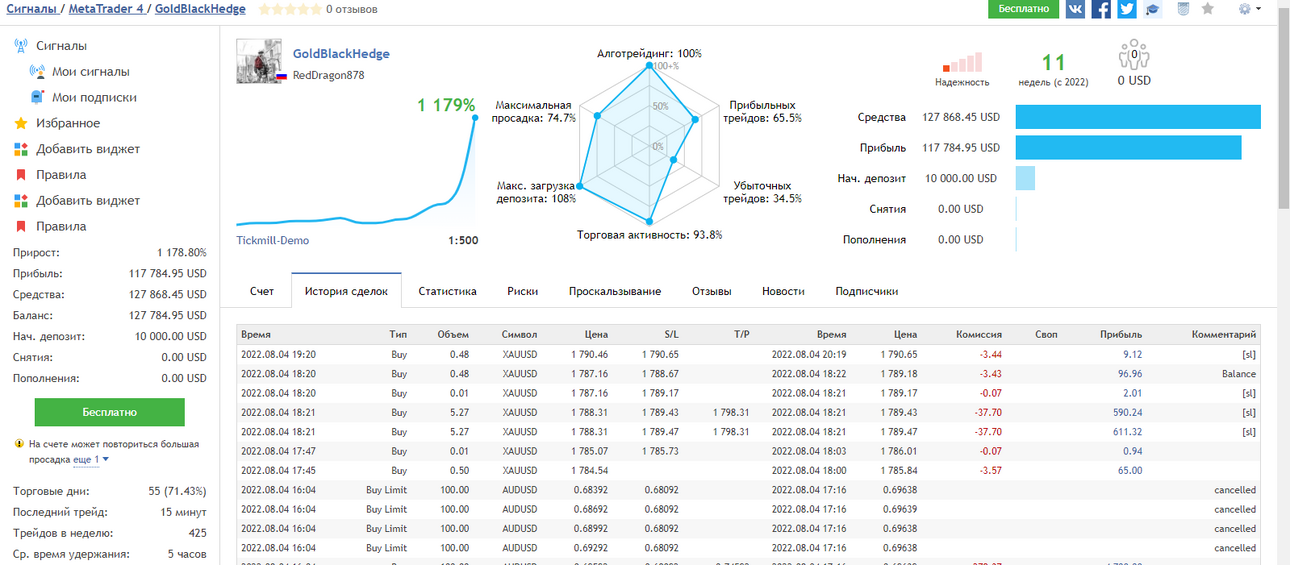Select the История сделок tab
Viewport: 1290px width, 565px height.
tap(346, 291)
